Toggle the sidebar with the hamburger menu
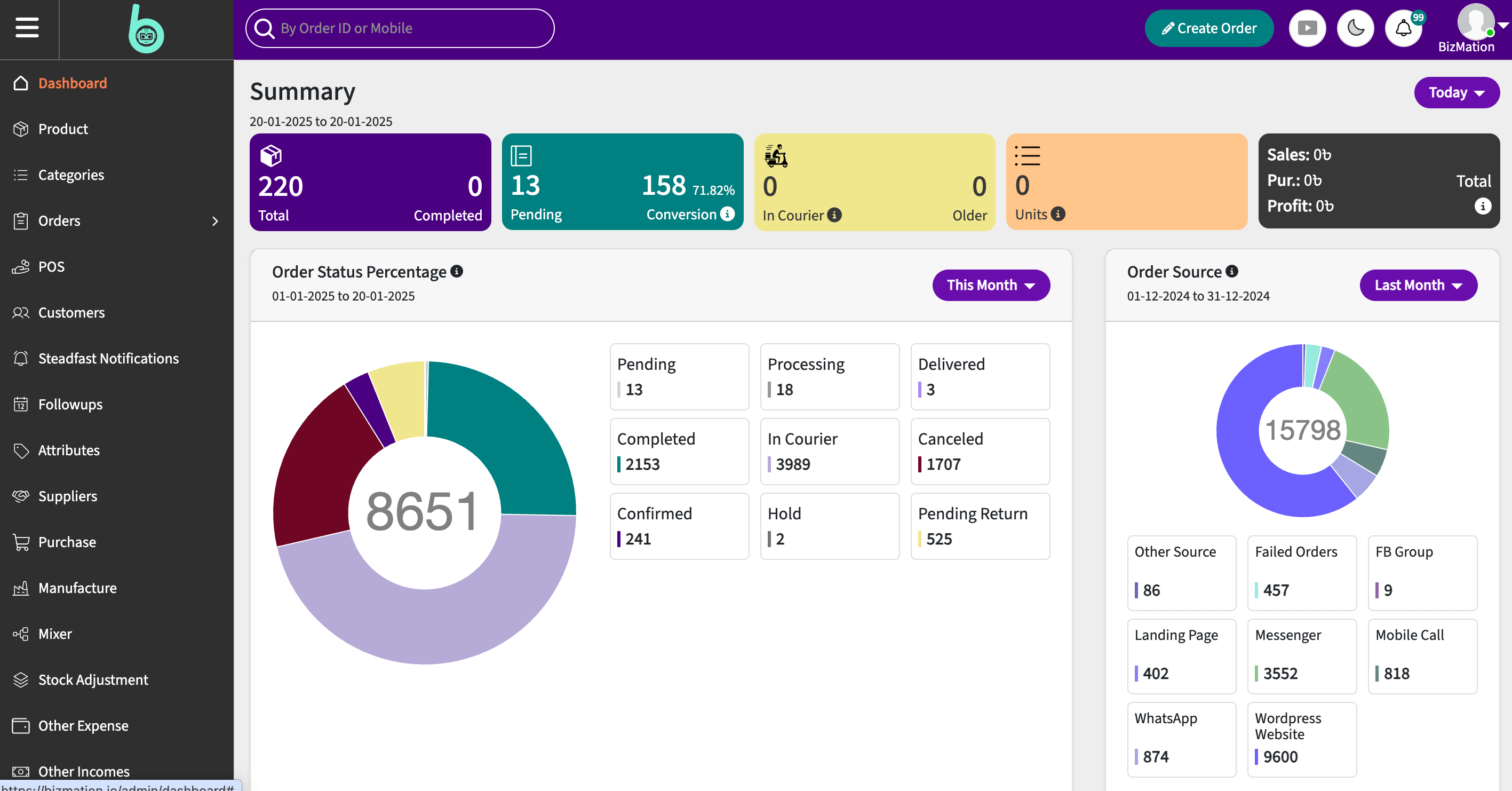The image size is (1512, 791). click(x=27, y=28)
